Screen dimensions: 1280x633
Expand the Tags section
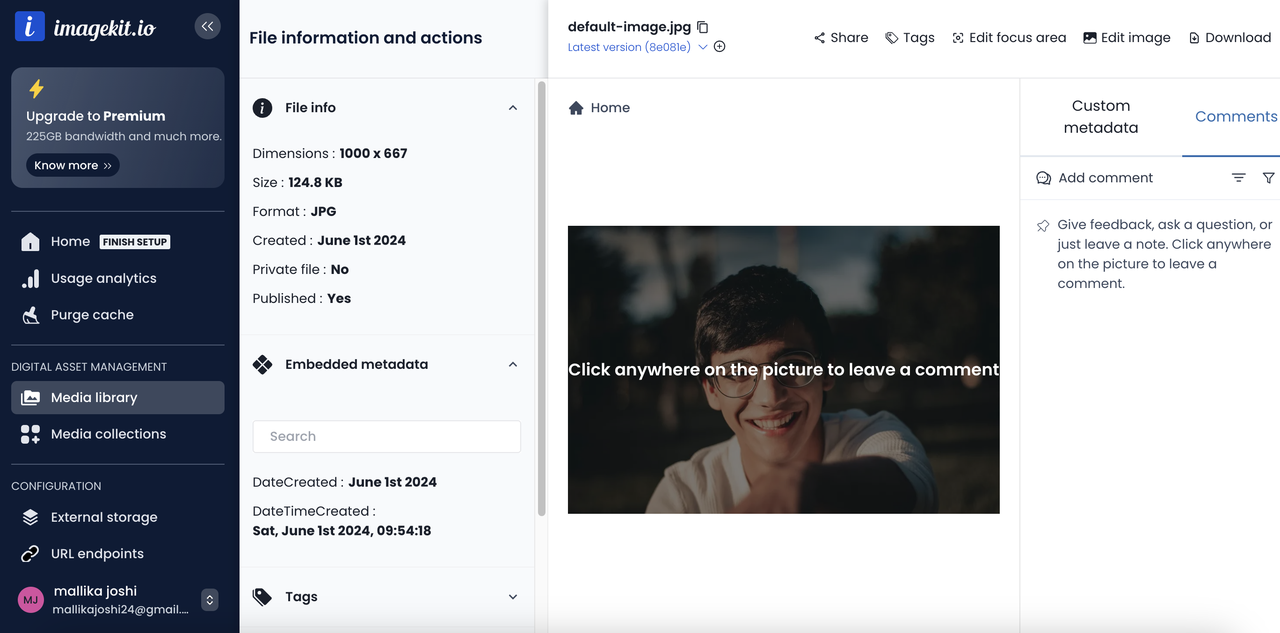tap(513, 597)
